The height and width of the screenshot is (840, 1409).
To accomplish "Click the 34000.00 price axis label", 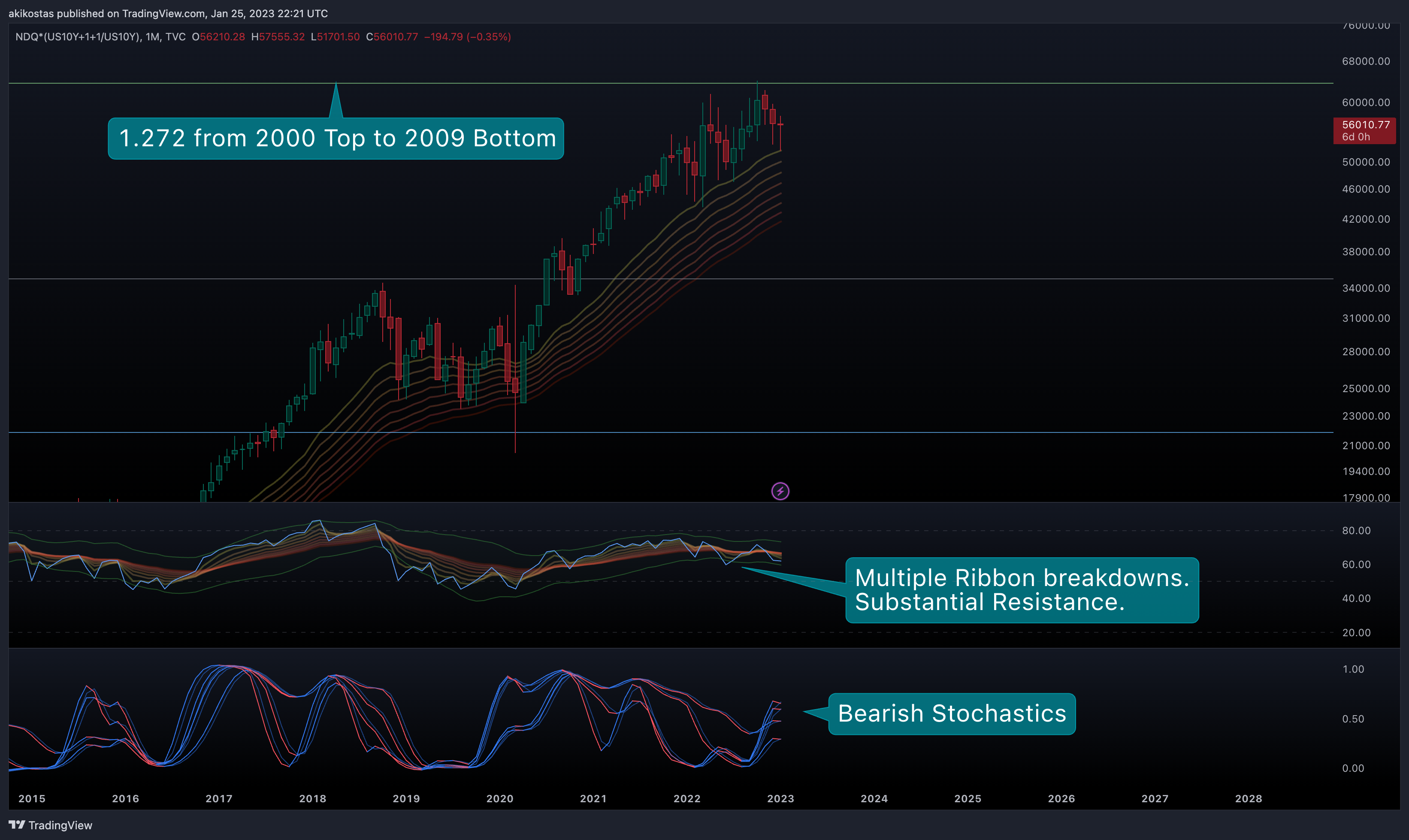I will click(1366, 288).
